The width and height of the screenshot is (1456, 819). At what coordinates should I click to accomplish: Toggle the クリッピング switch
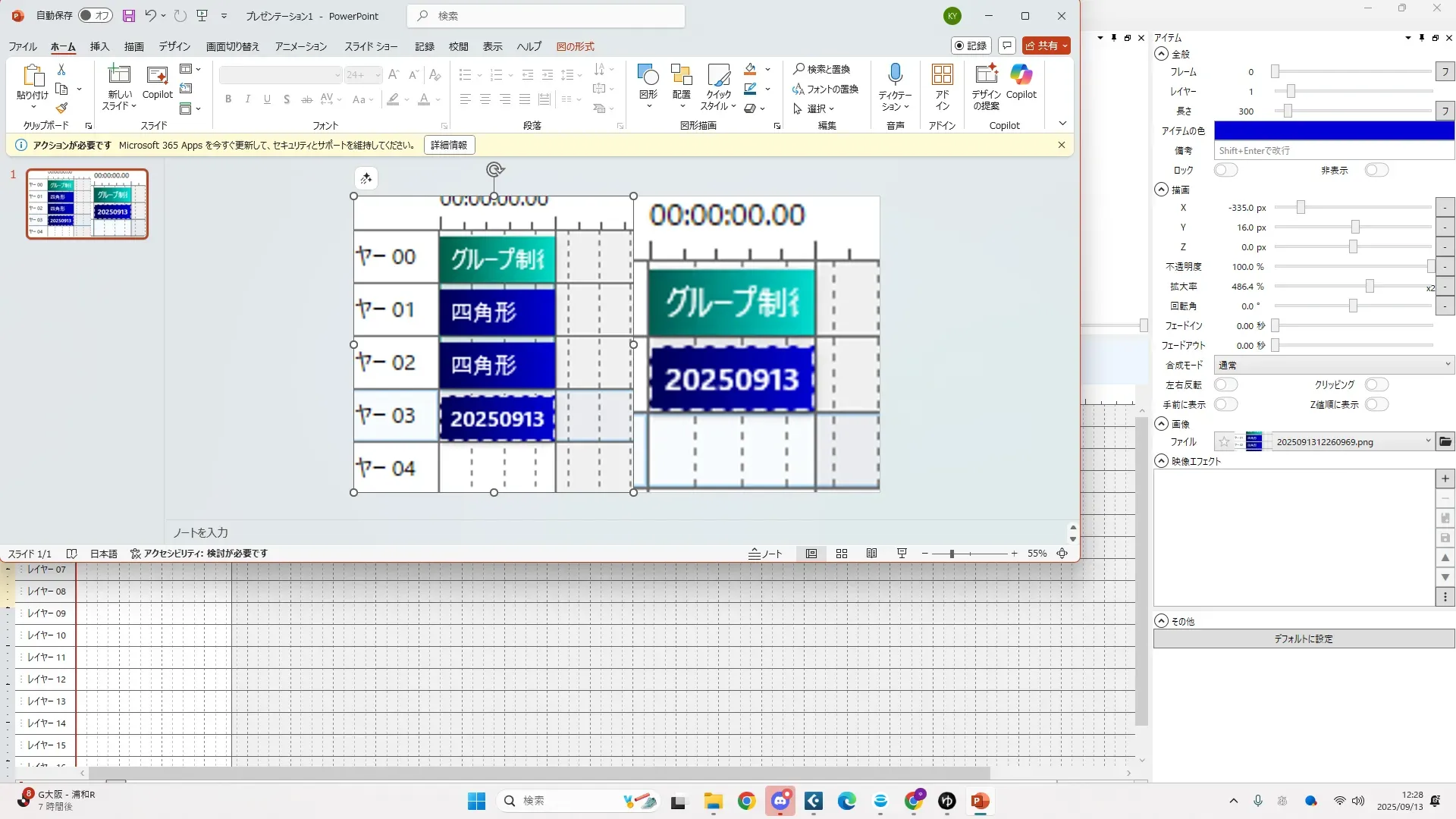click(x=1376, y=384)
